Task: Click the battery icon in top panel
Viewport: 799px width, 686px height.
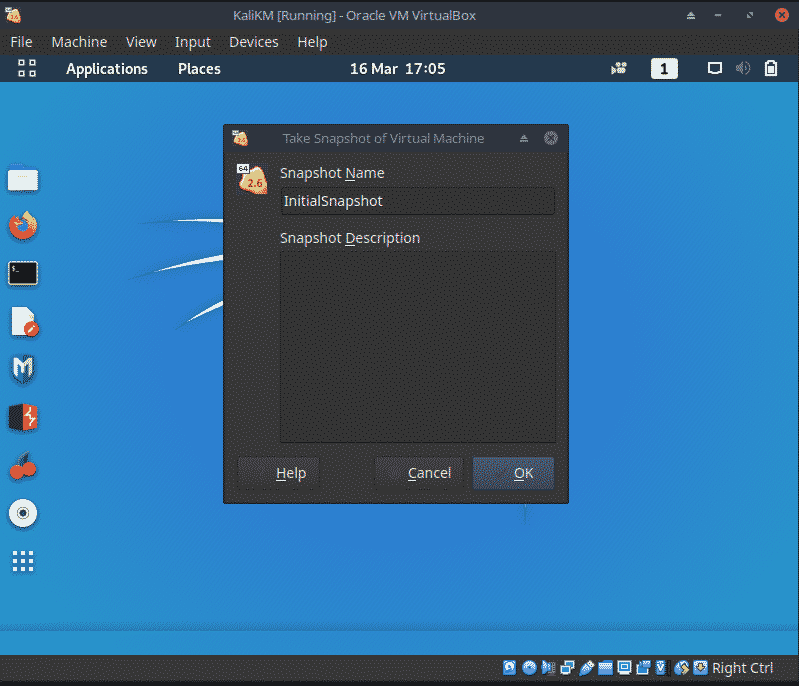Action: click(x=771, y=68)
